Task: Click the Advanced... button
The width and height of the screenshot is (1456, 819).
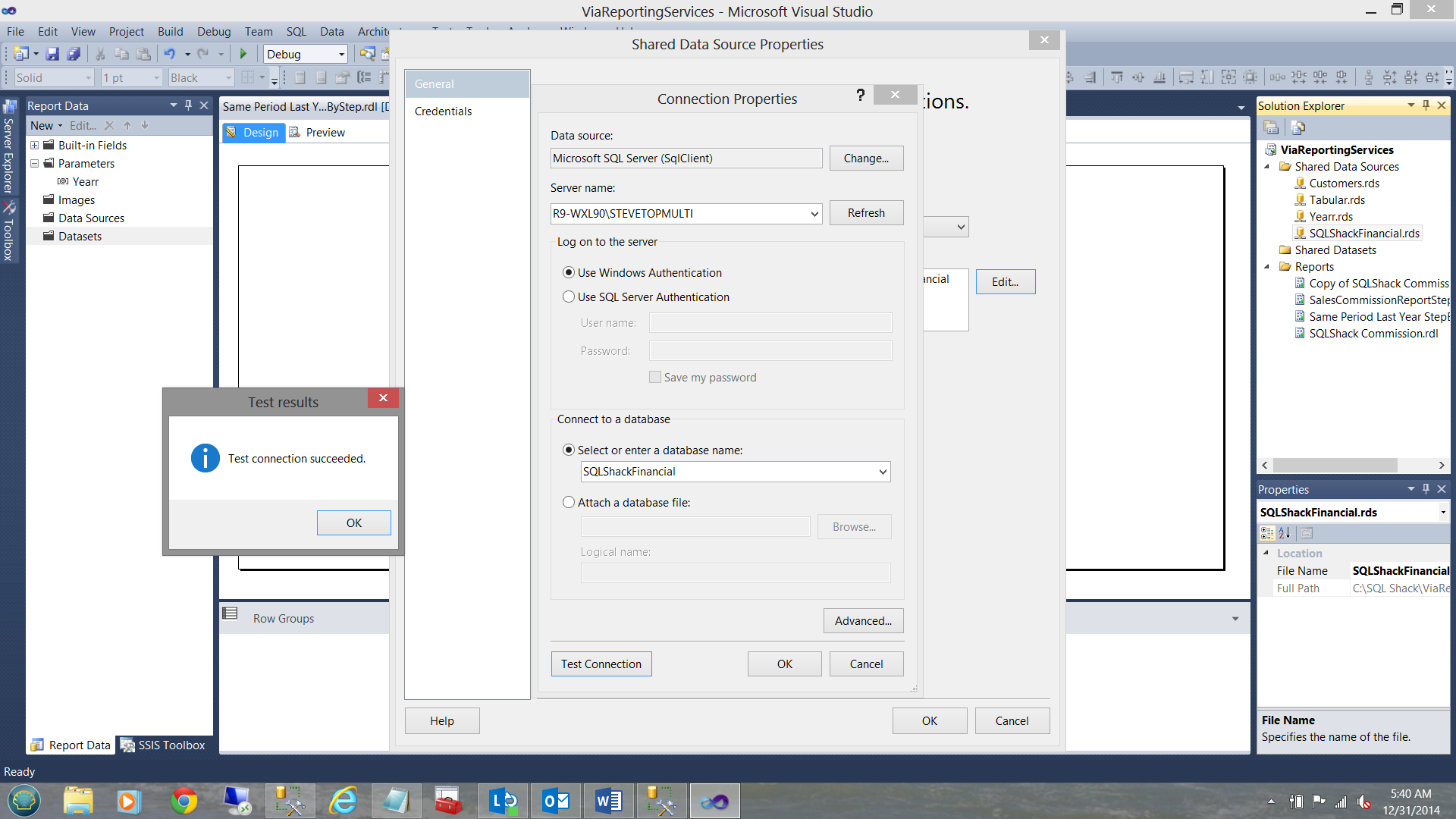Action: [863, 621]
